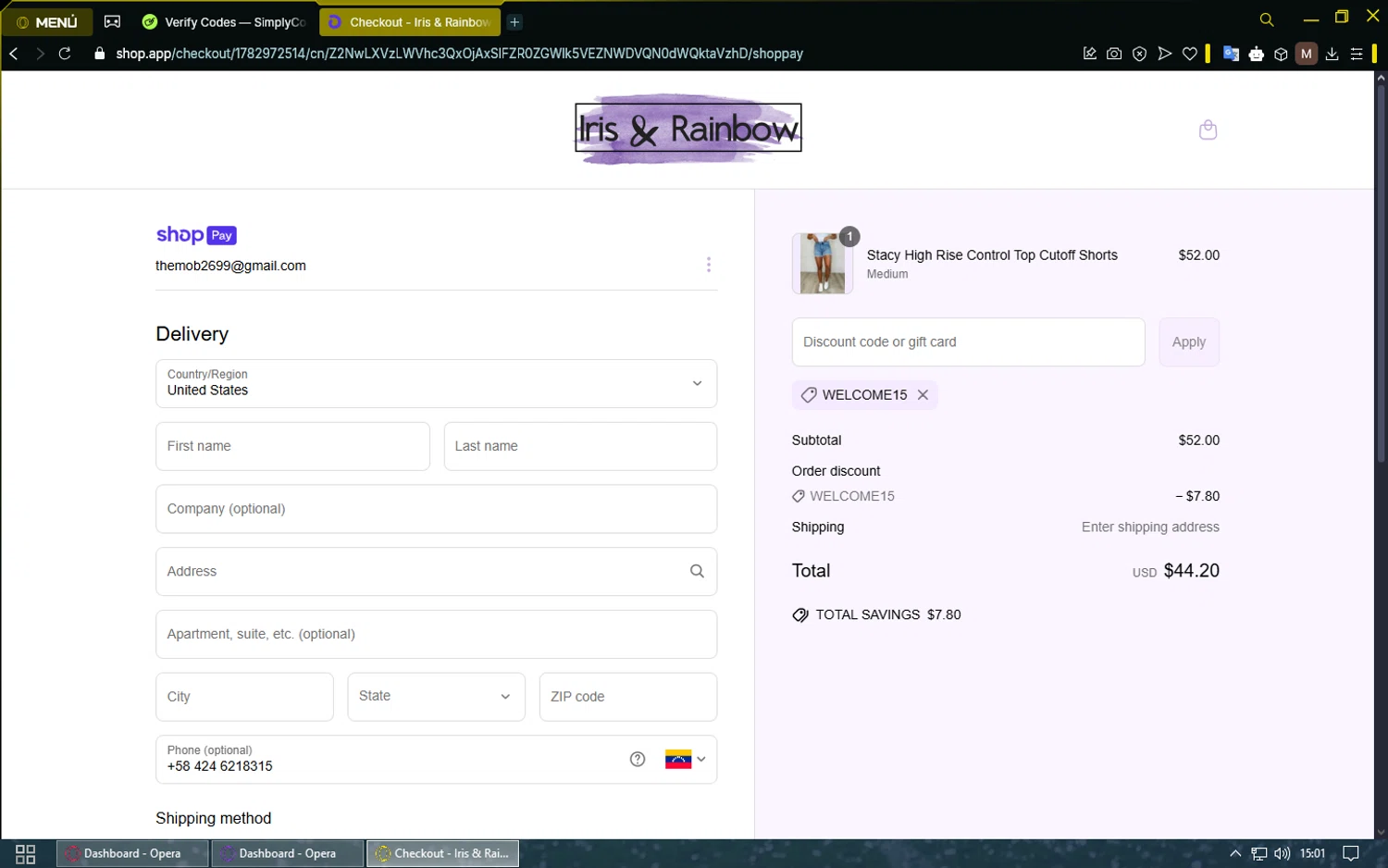This screenshot has height=868, width=1388.
Task: Click the themob2699@gmail.com email text
Action: [230, 266]
